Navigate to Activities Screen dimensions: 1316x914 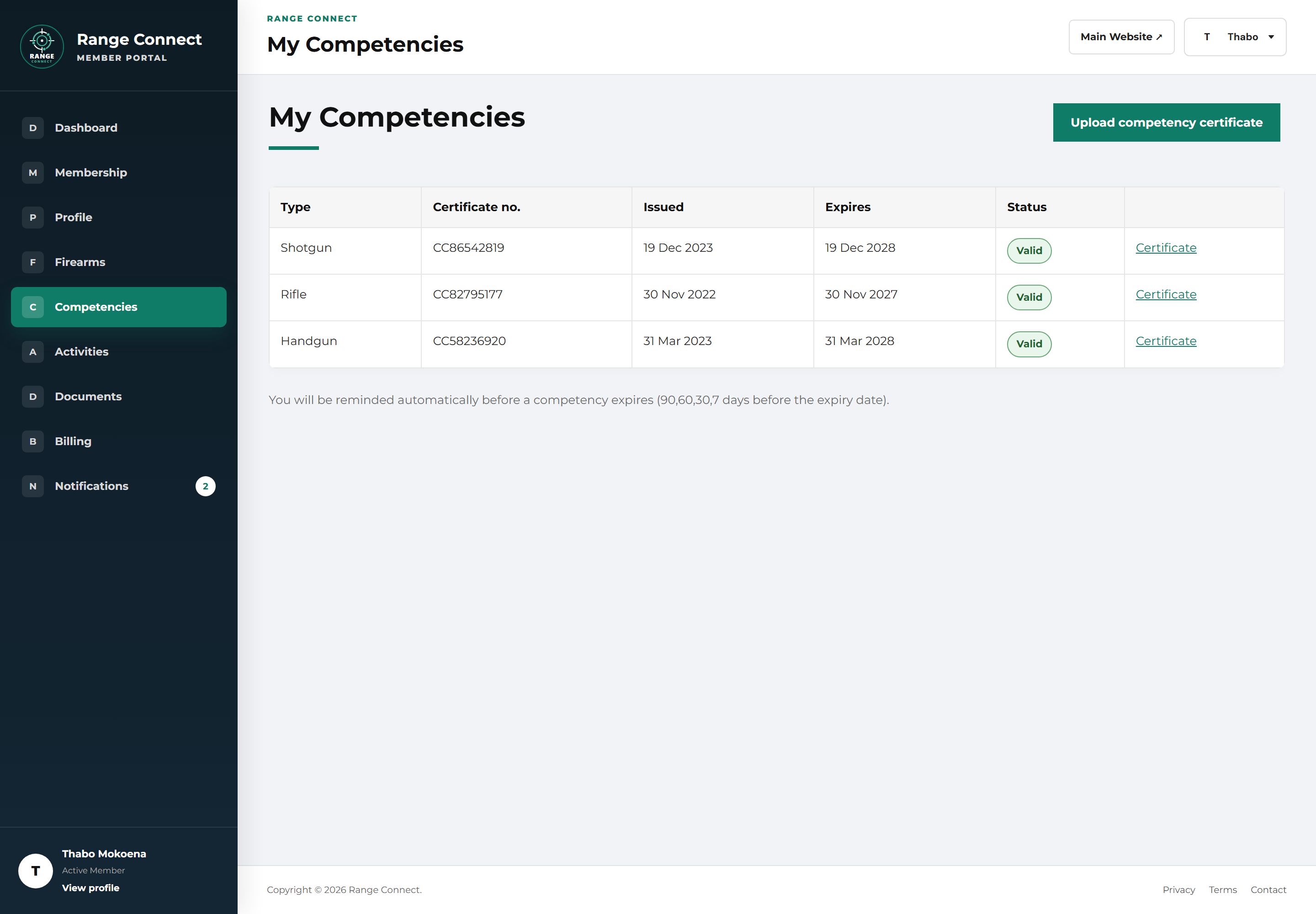pos(118,351)
